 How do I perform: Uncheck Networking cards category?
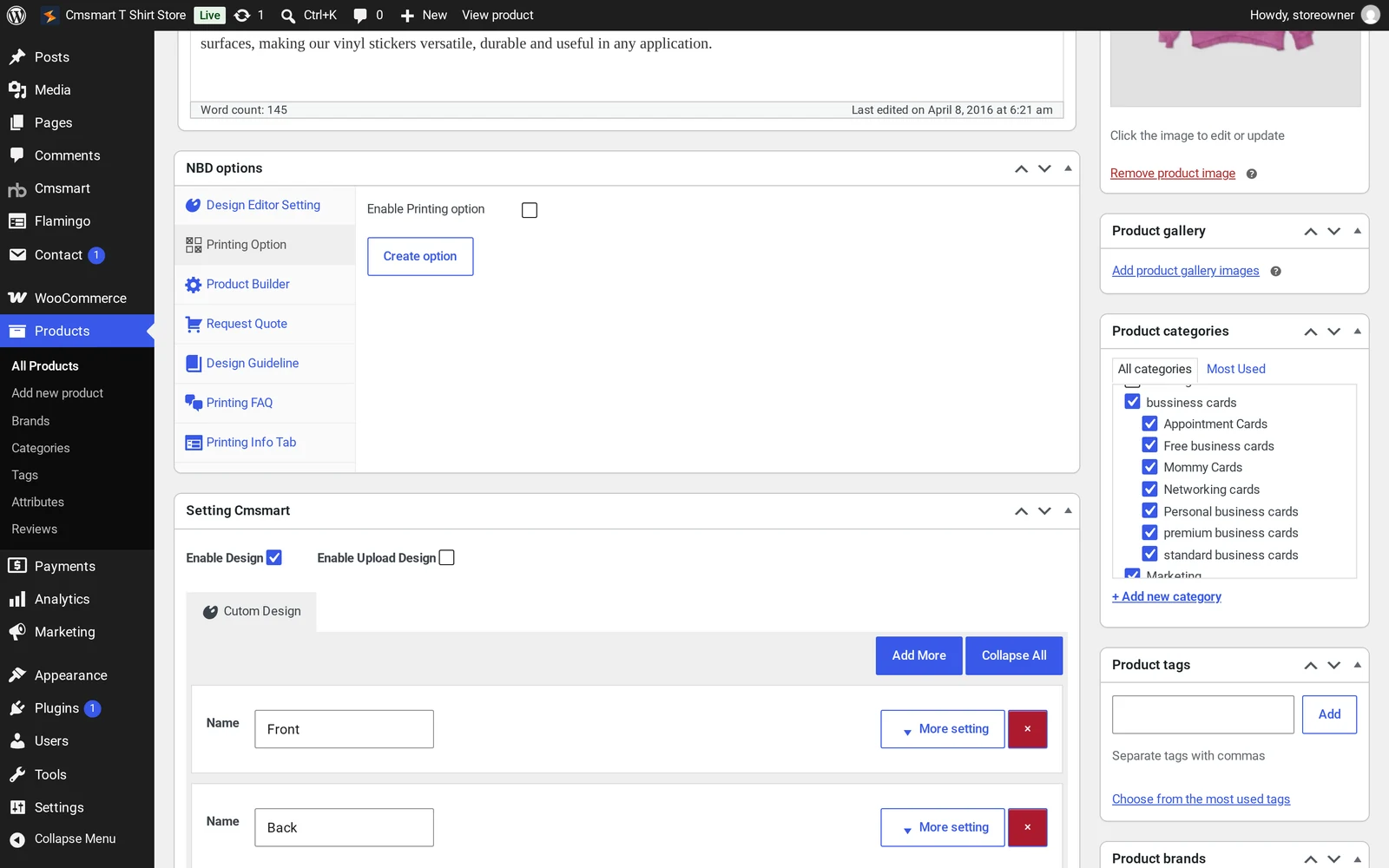pos(1149,489)
